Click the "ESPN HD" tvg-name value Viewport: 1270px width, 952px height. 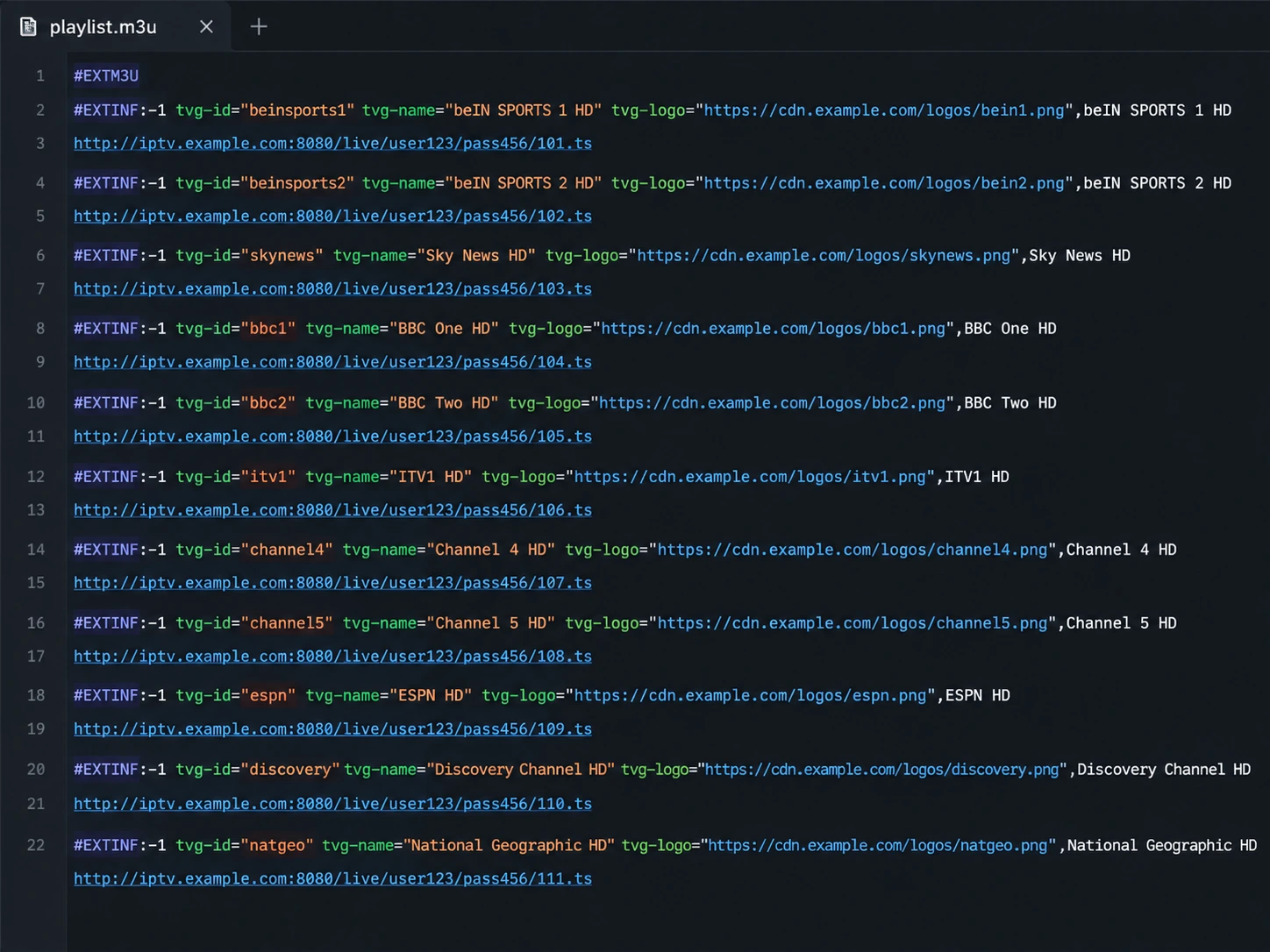click(x=431, y=694)
